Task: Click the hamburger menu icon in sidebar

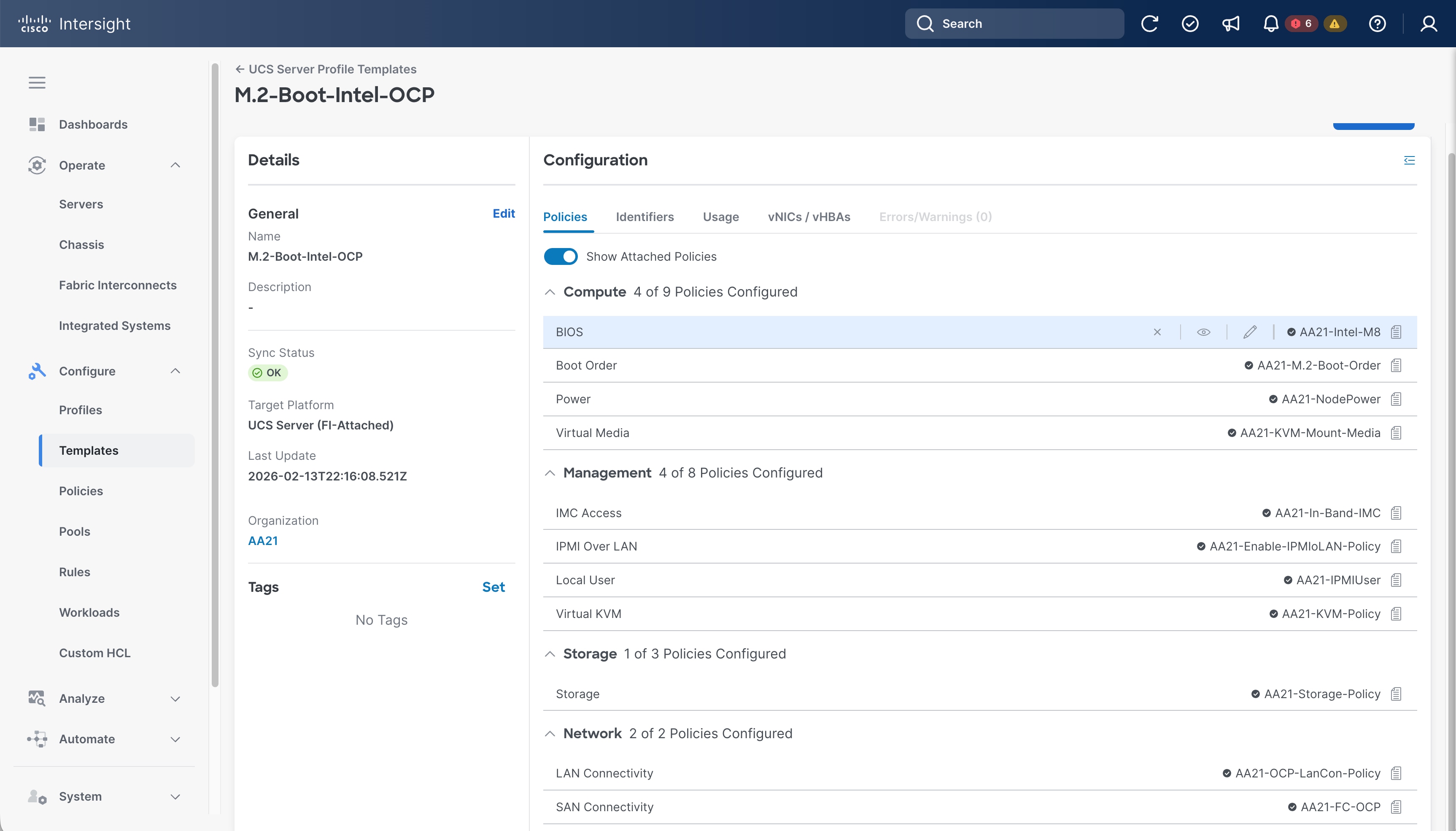Action: pyautogui.click(x=37, y=83)
